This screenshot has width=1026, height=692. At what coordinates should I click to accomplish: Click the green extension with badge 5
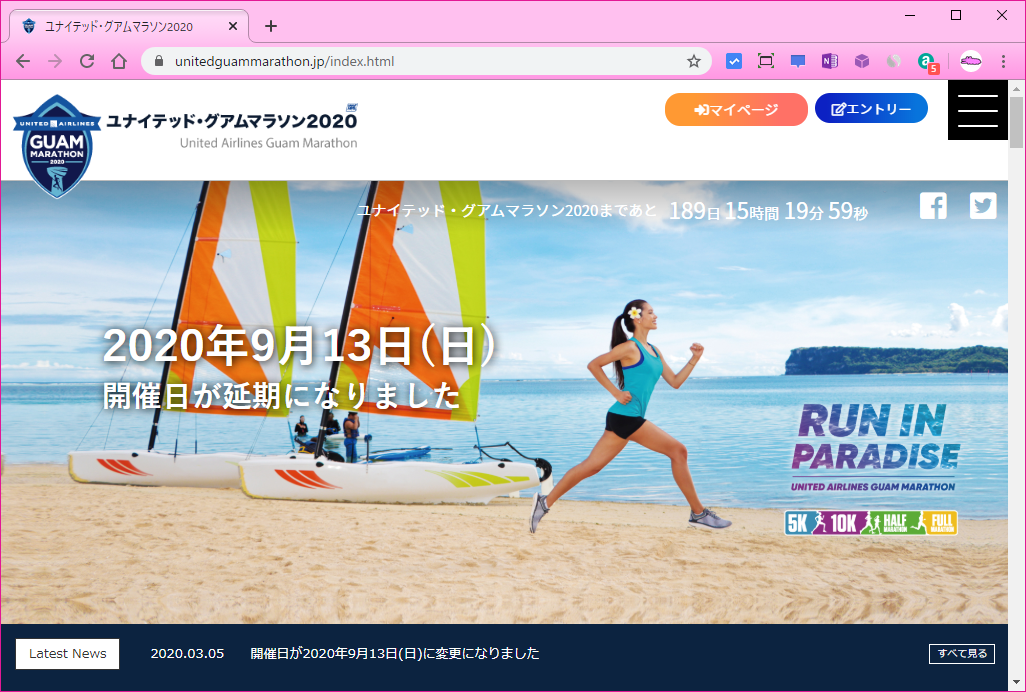(928, 63)
